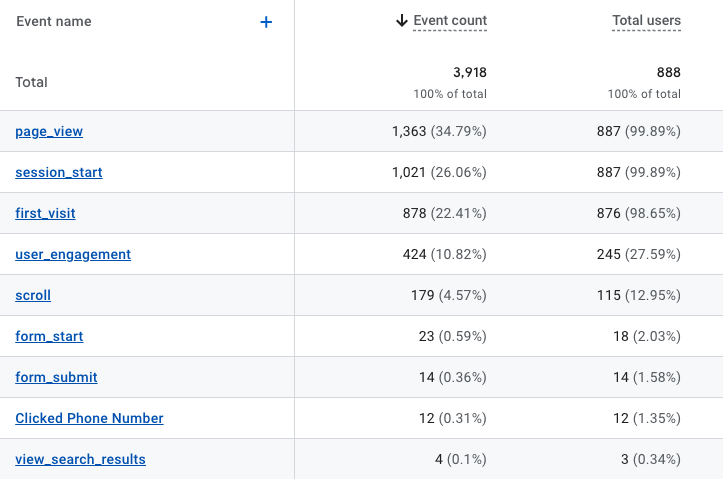Click the descending sort arrow beside Event count
Viewport: 723px width, 479px height.
tap(402, 20)
